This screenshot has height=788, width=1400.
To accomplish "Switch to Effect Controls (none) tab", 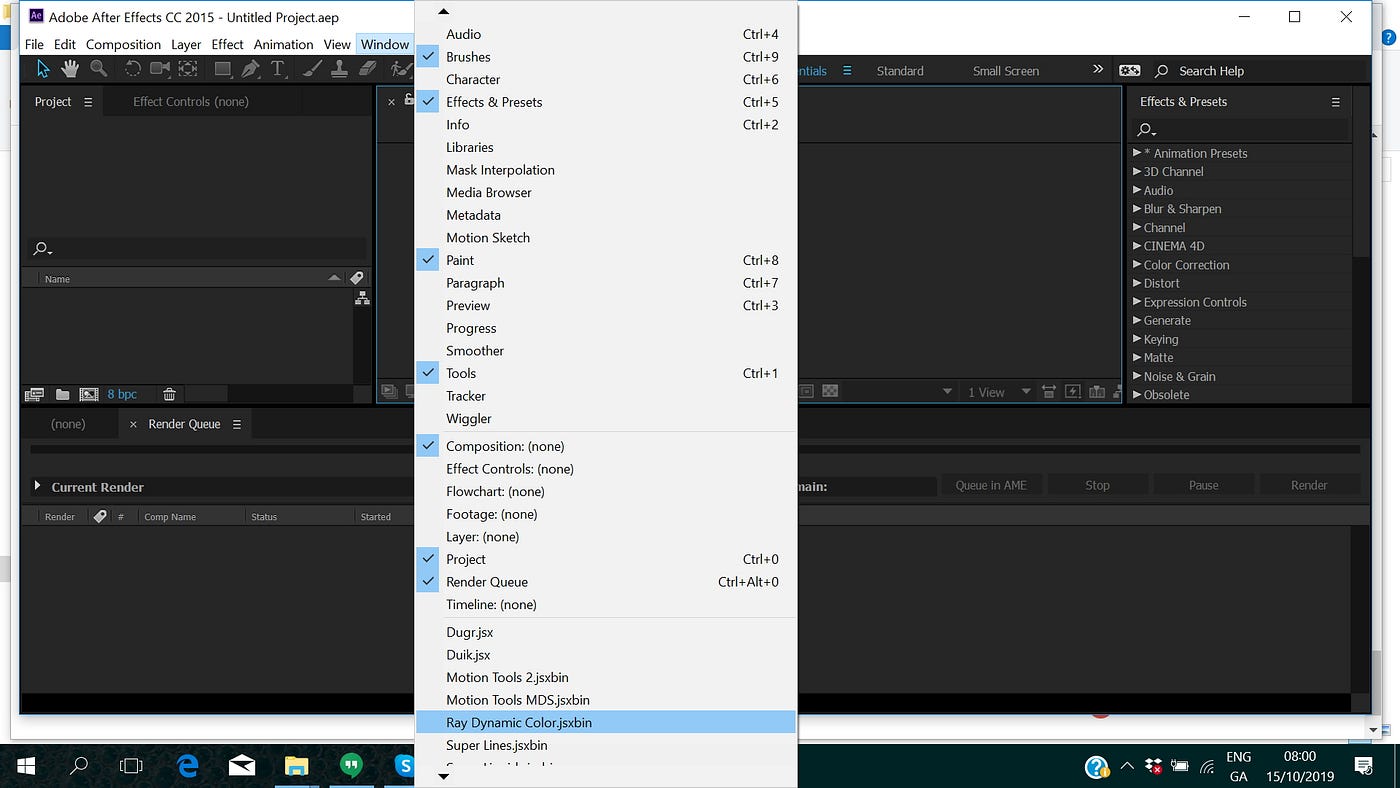I will coord(191,102).
